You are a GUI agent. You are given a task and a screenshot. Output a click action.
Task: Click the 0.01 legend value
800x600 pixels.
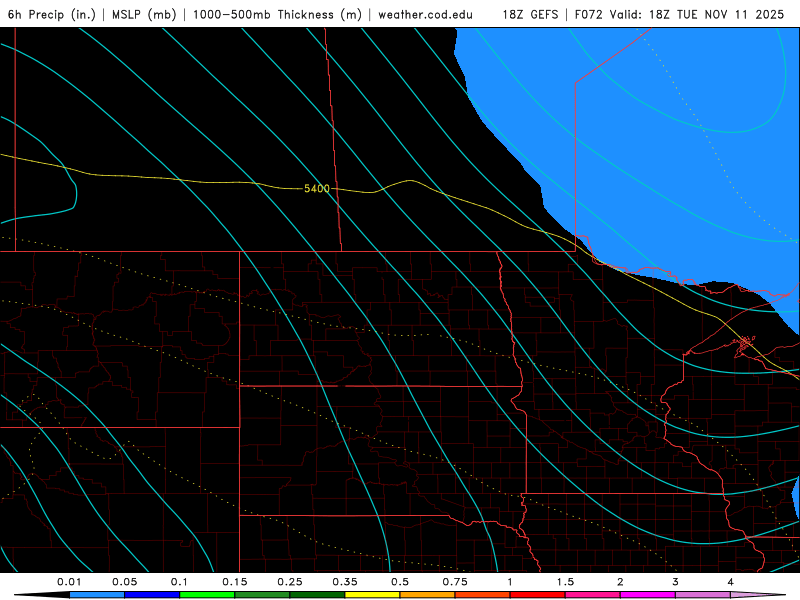(x=69, y=582)
